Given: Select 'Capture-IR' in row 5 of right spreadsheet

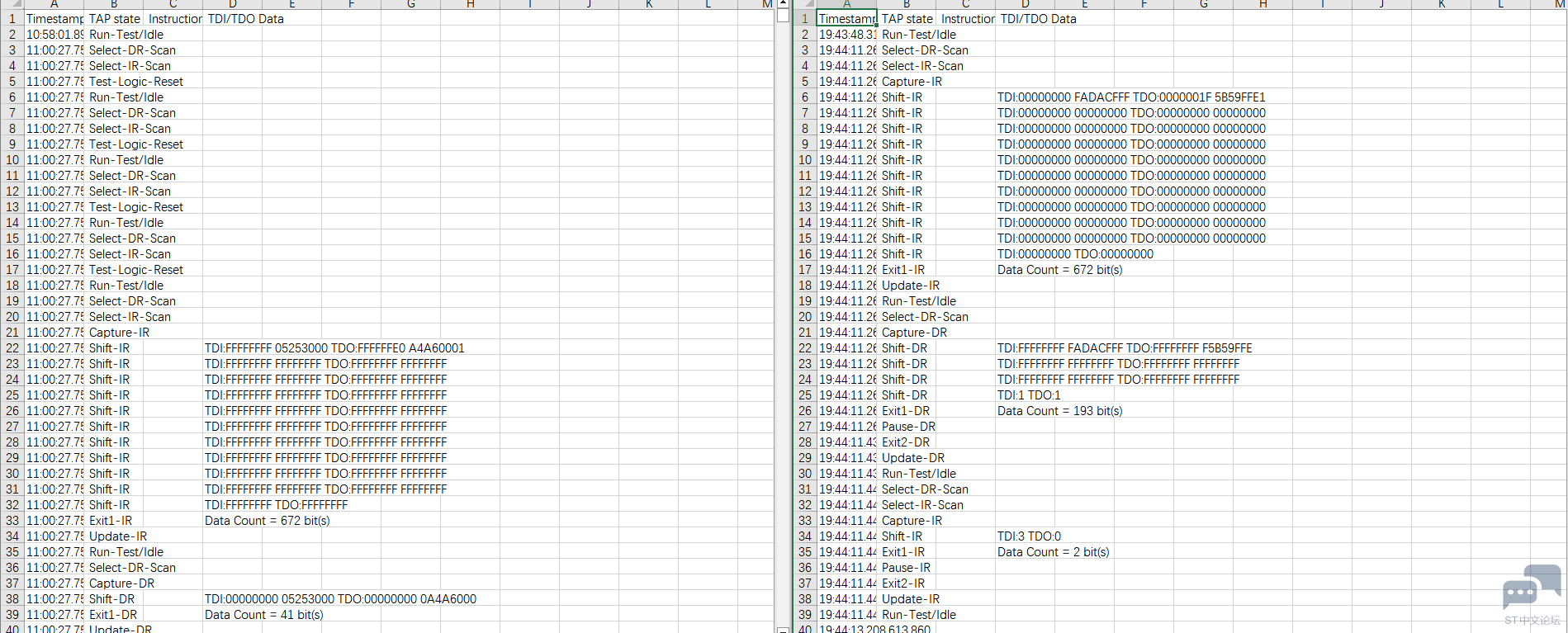Looking at the screenshot, I should (912, 81).
